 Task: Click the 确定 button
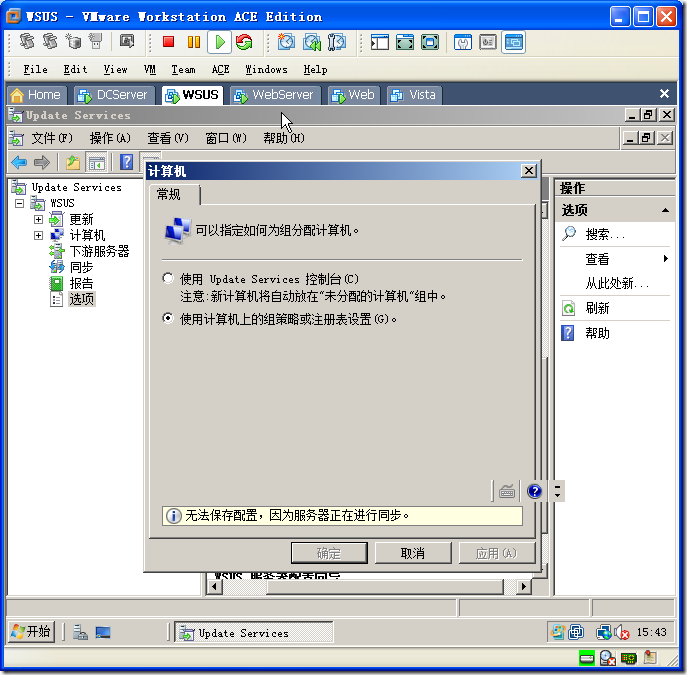click(x=329, y=553)
